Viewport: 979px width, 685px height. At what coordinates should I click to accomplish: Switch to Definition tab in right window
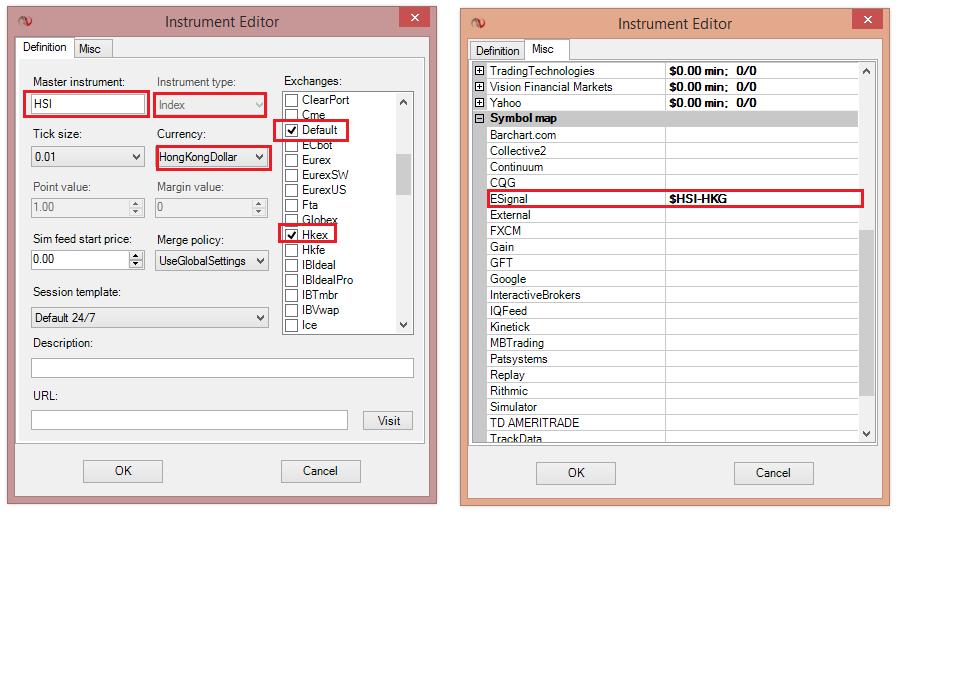coord(497,51)
